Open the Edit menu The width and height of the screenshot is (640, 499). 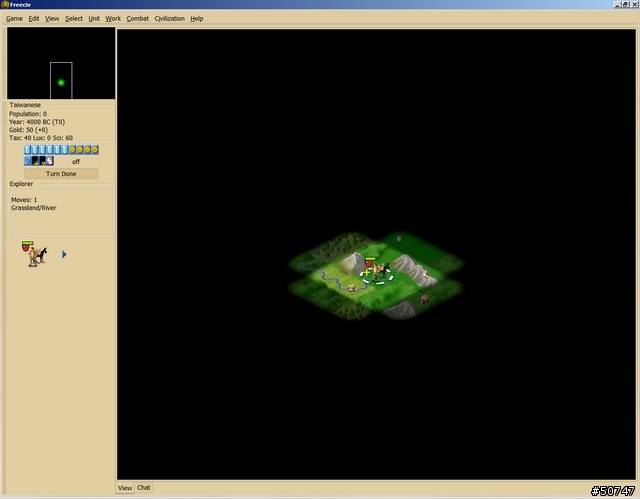pyautogui.click(x=34, y=19)
